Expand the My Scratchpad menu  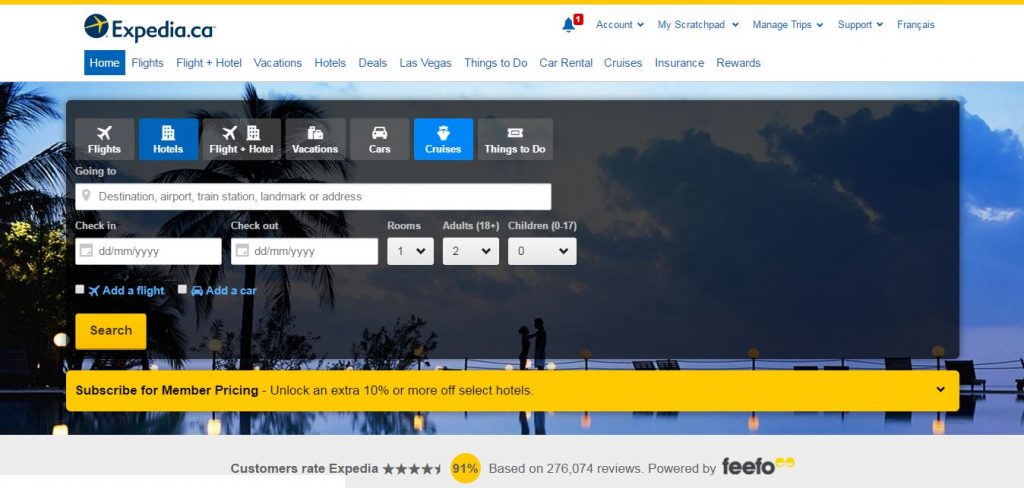point(698,25)
